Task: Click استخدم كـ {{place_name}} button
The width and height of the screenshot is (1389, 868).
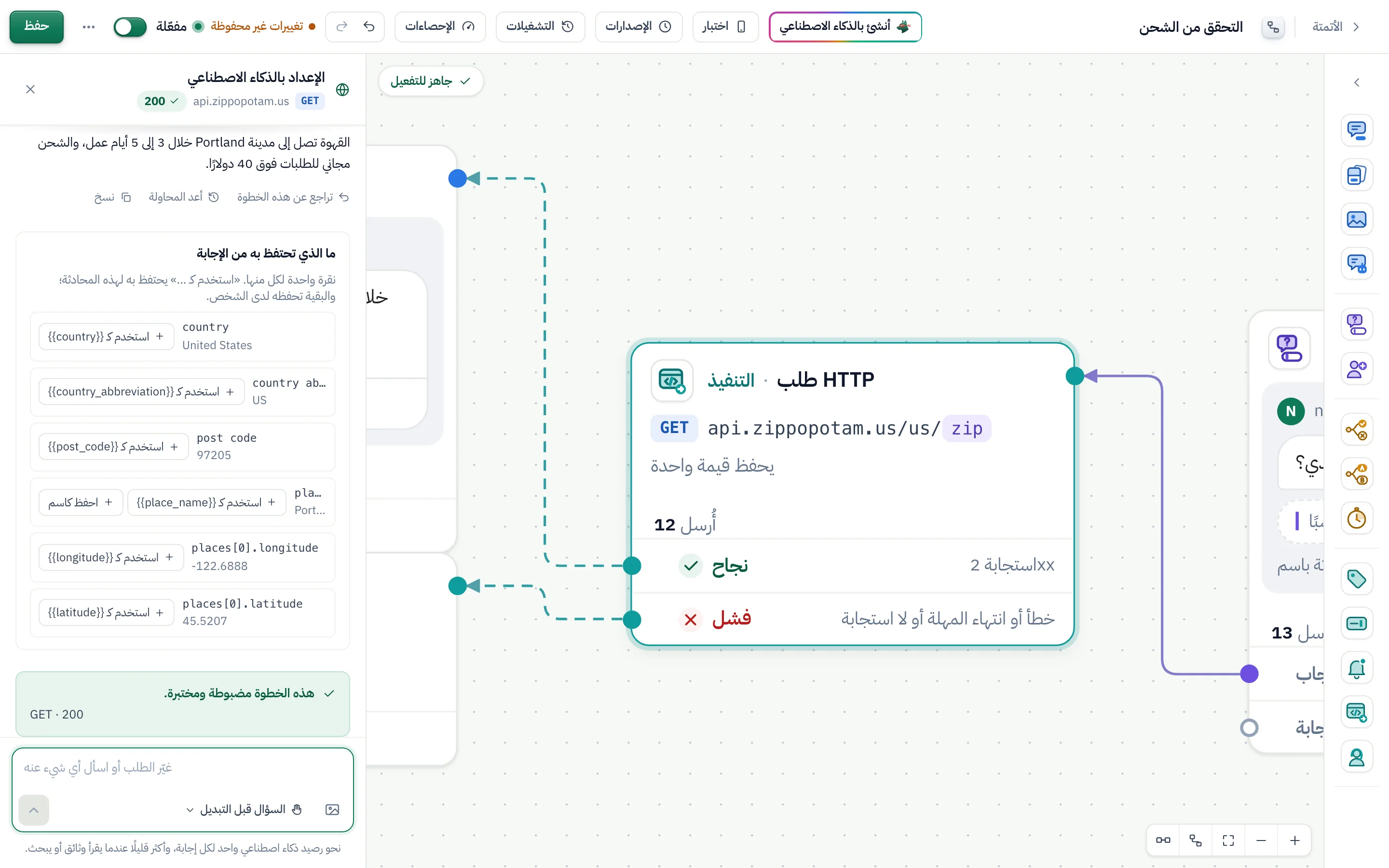Action: click(x=206, y=502)
